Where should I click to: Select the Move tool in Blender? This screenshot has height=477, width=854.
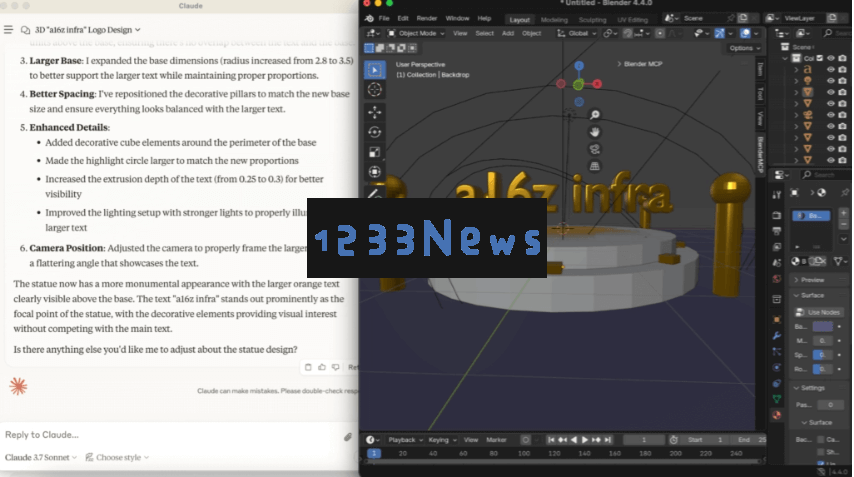coord(375,112)
